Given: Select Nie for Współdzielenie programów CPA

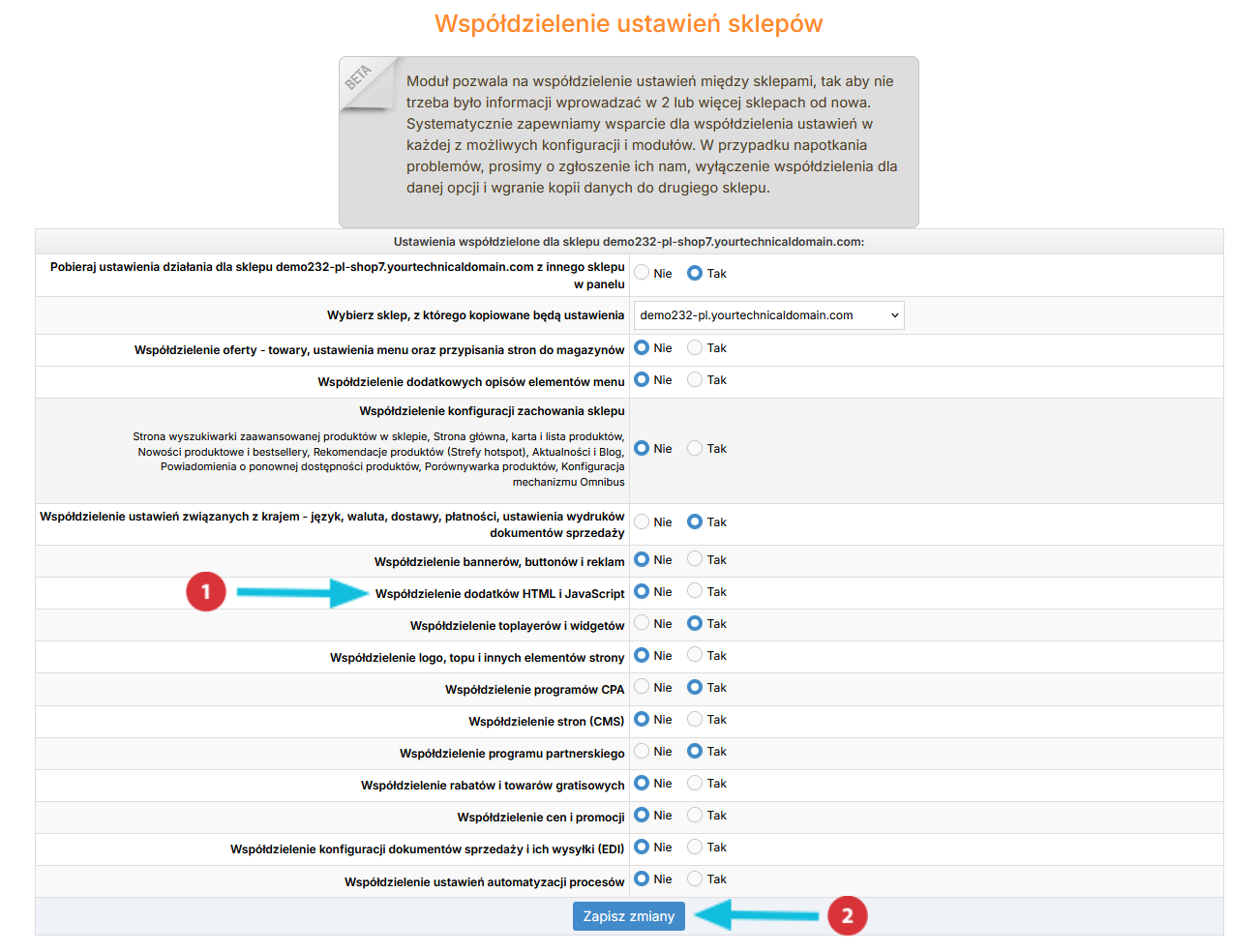Looking at the screenshot, I should click(x=642, y=687).
